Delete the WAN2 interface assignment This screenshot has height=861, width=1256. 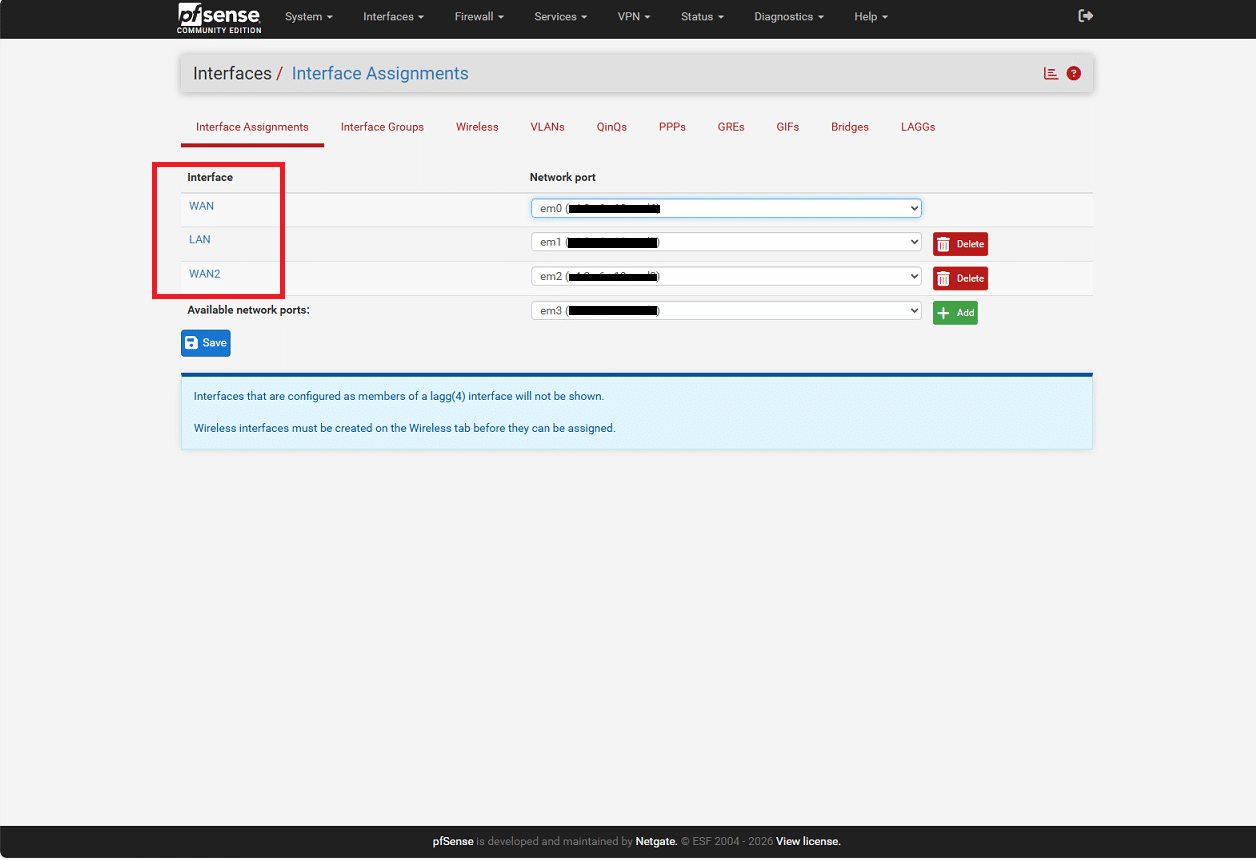(960, 278)
